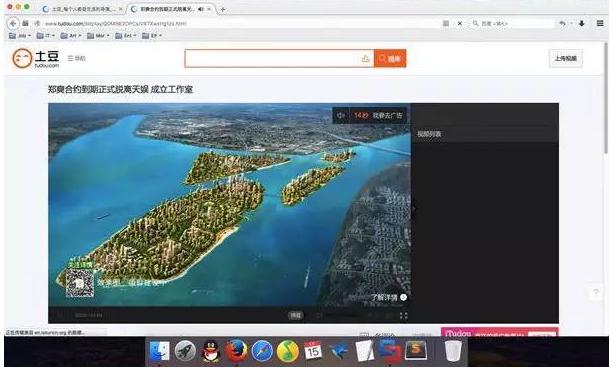614x374 pixels.
Task: Open the Firefox hamburger menu
Action: click(600, 23)
